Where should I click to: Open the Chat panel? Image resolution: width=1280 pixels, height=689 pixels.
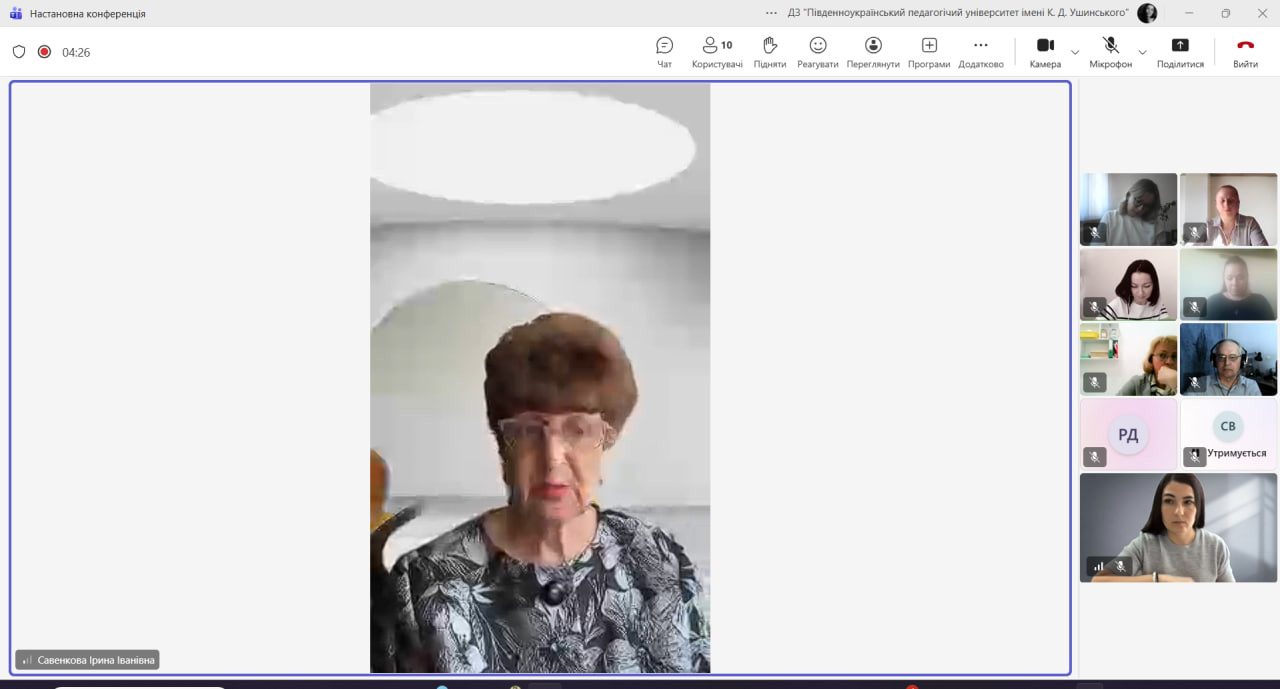[x=664, y=52]
